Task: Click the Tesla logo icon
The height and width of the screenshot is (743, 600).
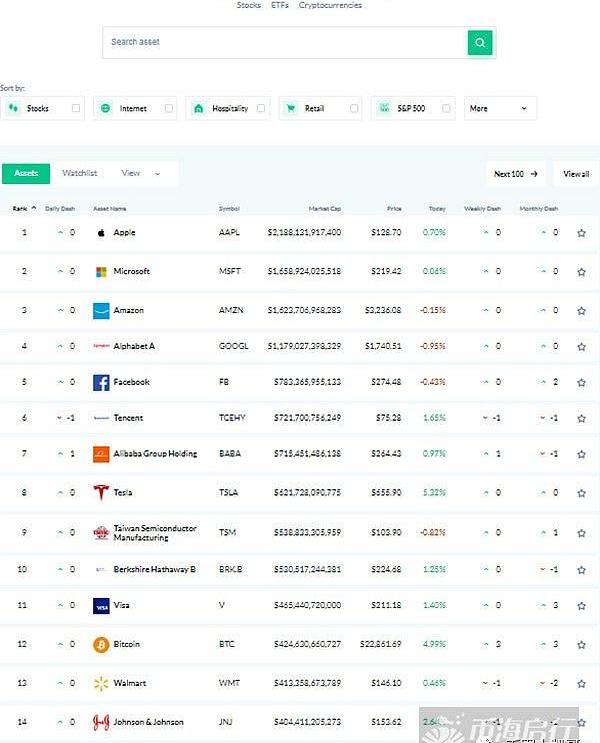Action: [101, 493]
